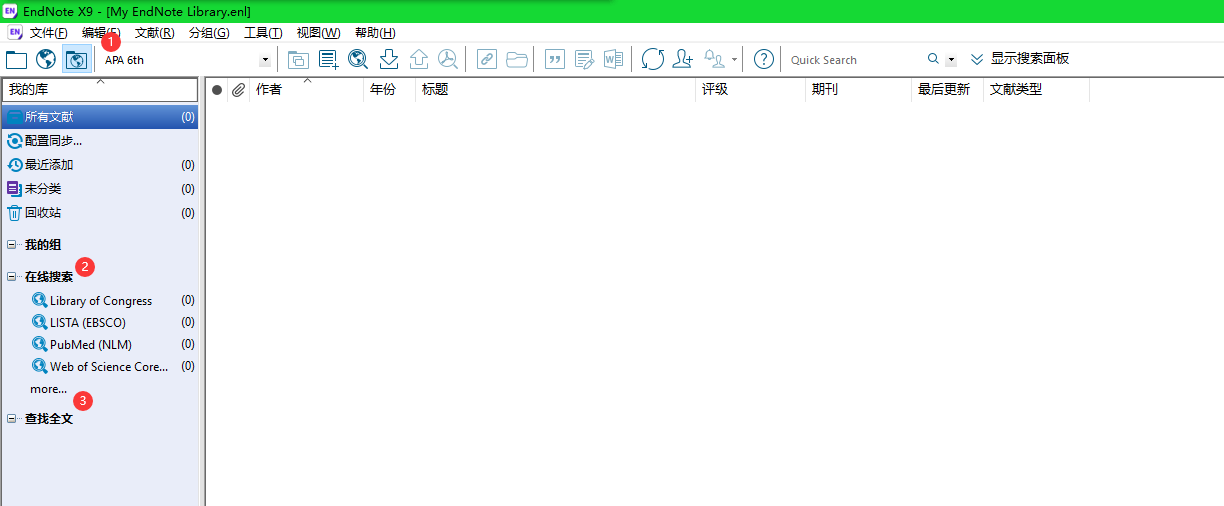Select 未分类 group
The width and height of the screenshot is (1224, 506).
tap(100, 189)
